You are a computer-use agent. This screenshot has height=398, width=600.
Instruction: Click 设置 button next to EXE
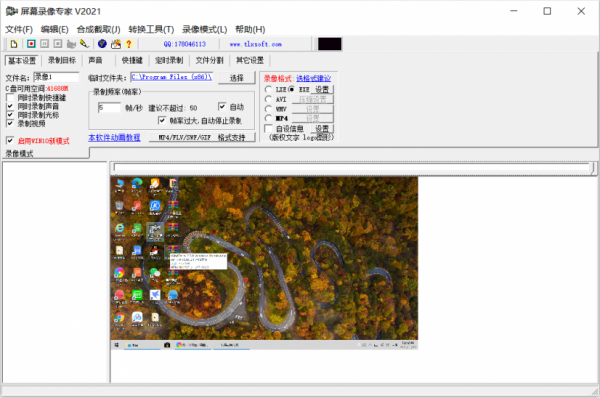point(322,89)
